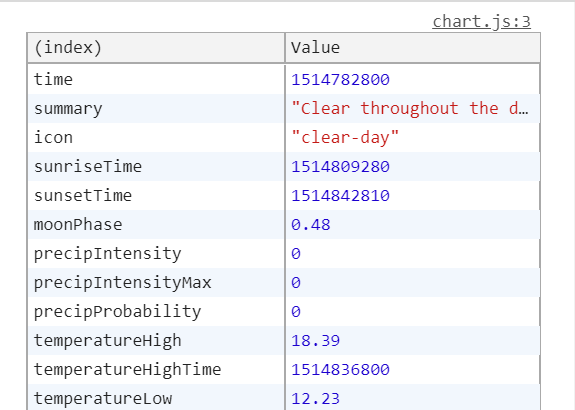
Task: Click the moonPhase value 0.48
Action: pyautogui.click(x=311, y=224)
